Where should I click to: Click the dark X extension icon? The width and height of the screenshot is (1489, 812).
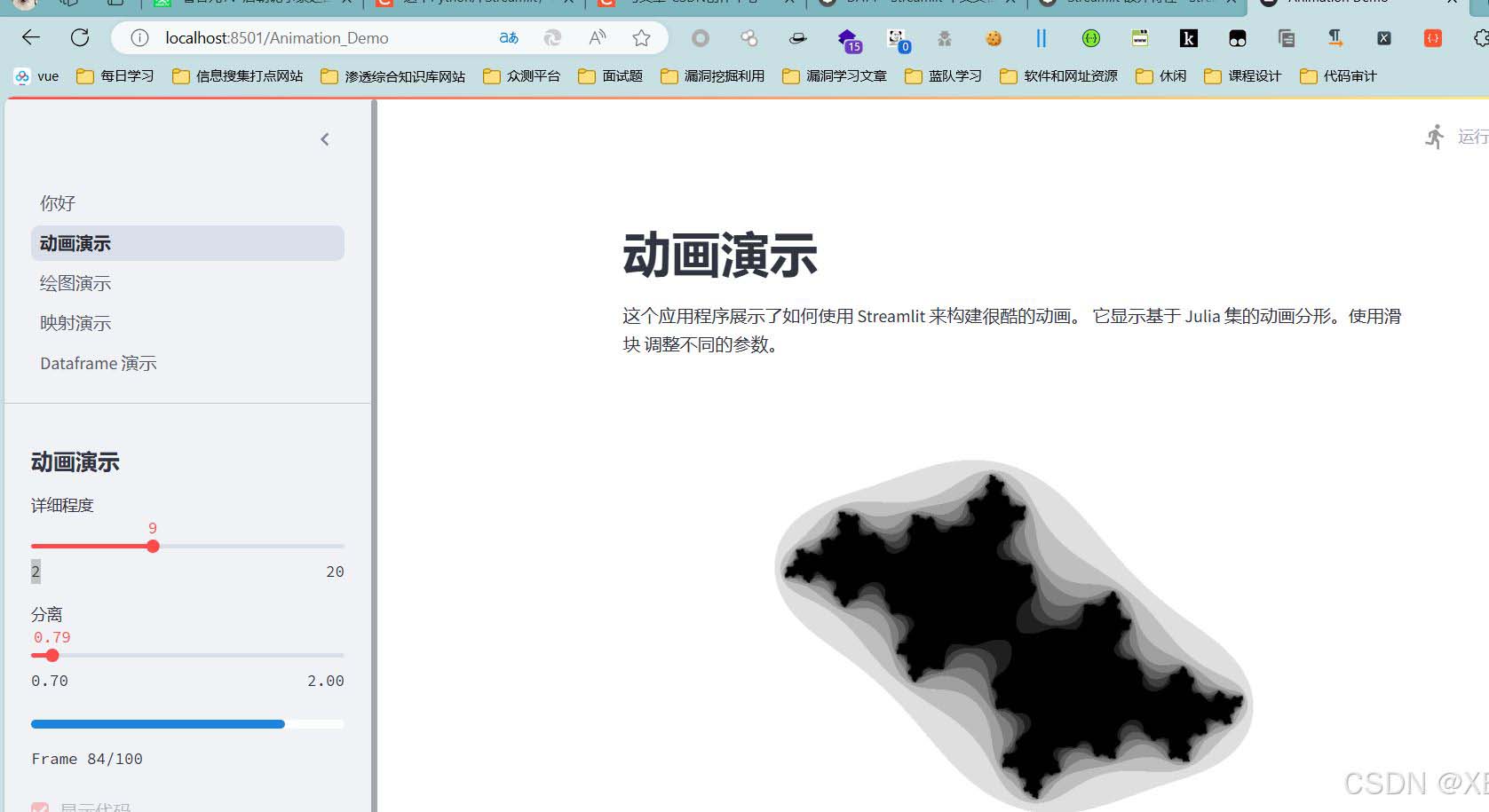(1383, 38)
